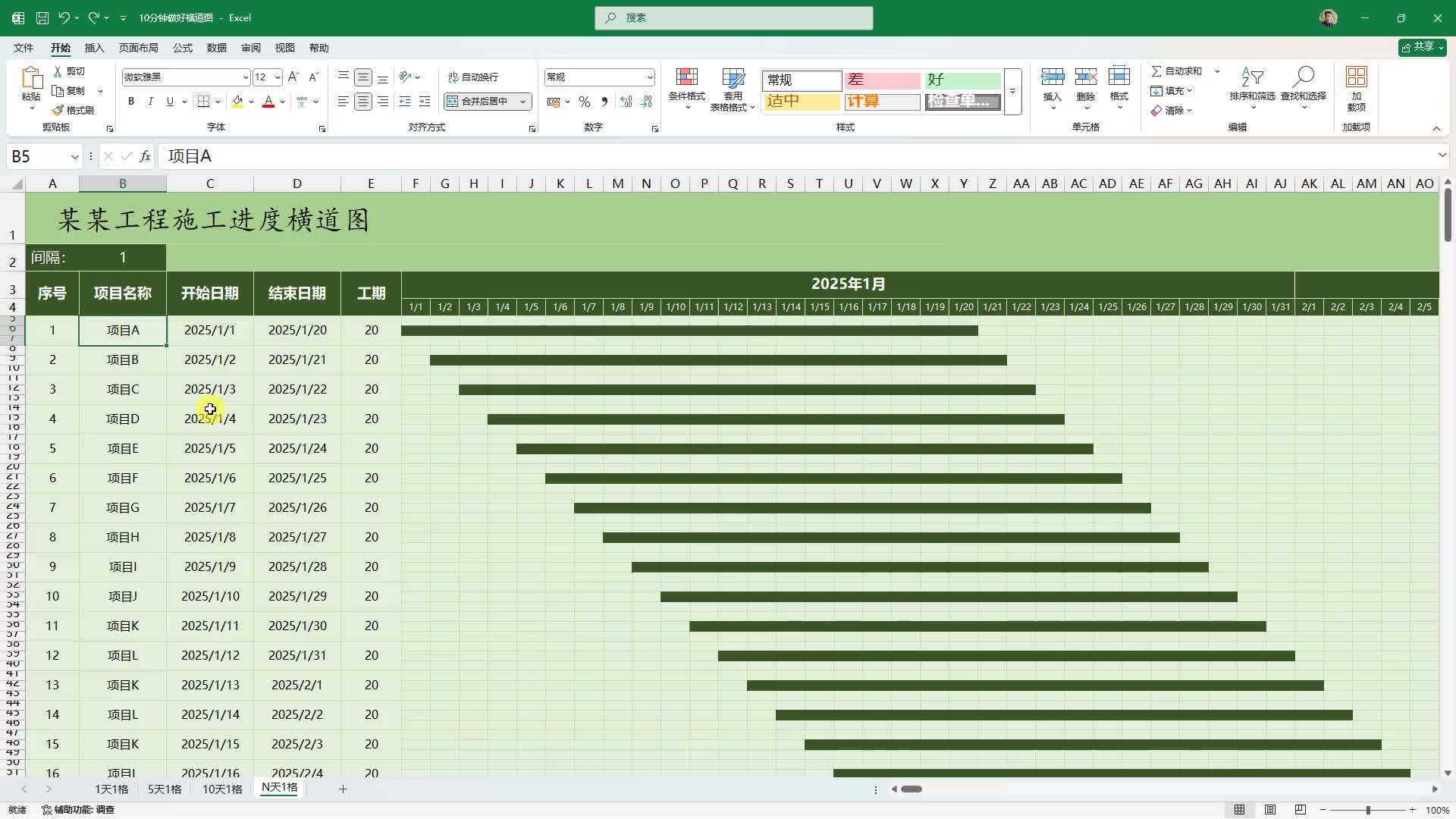Click the Insert Function fx icon

coord(145,156)
